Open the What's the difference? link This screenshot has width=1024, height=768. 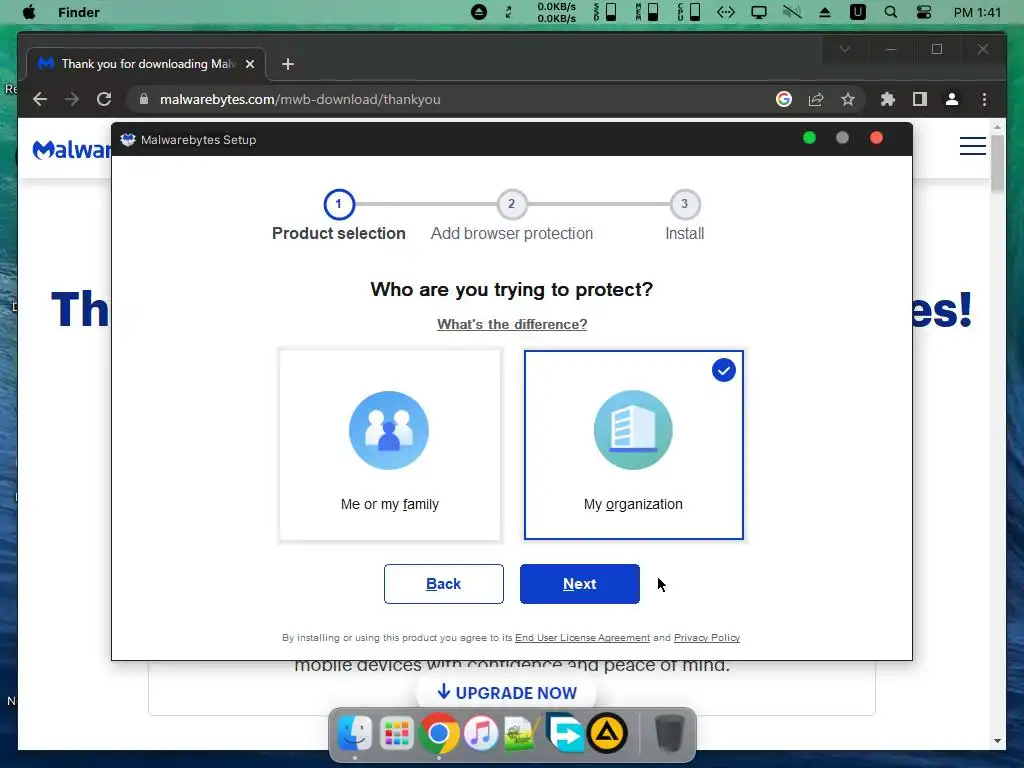pos(512,325)
